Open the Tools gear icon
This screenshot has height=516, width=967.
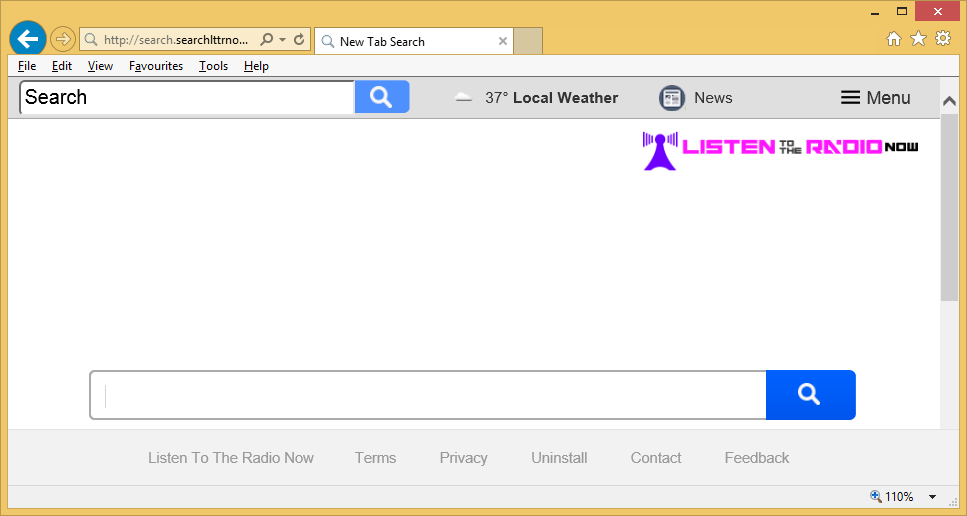[x=943, y=39]
